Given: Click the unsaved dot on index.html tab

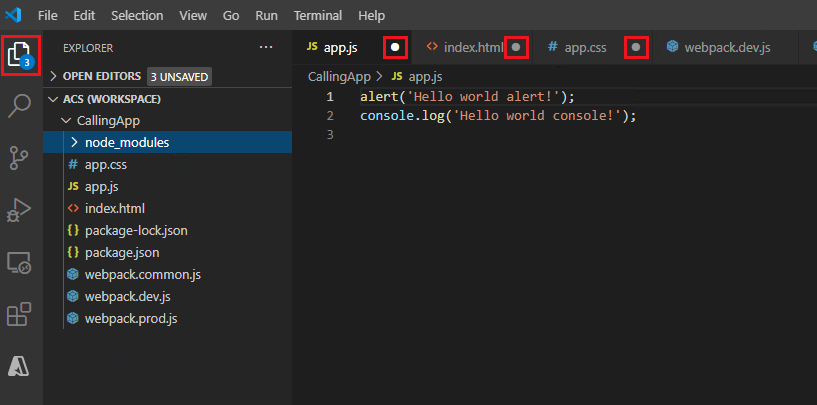Looking at the screenshot, I should pos(516,47).
